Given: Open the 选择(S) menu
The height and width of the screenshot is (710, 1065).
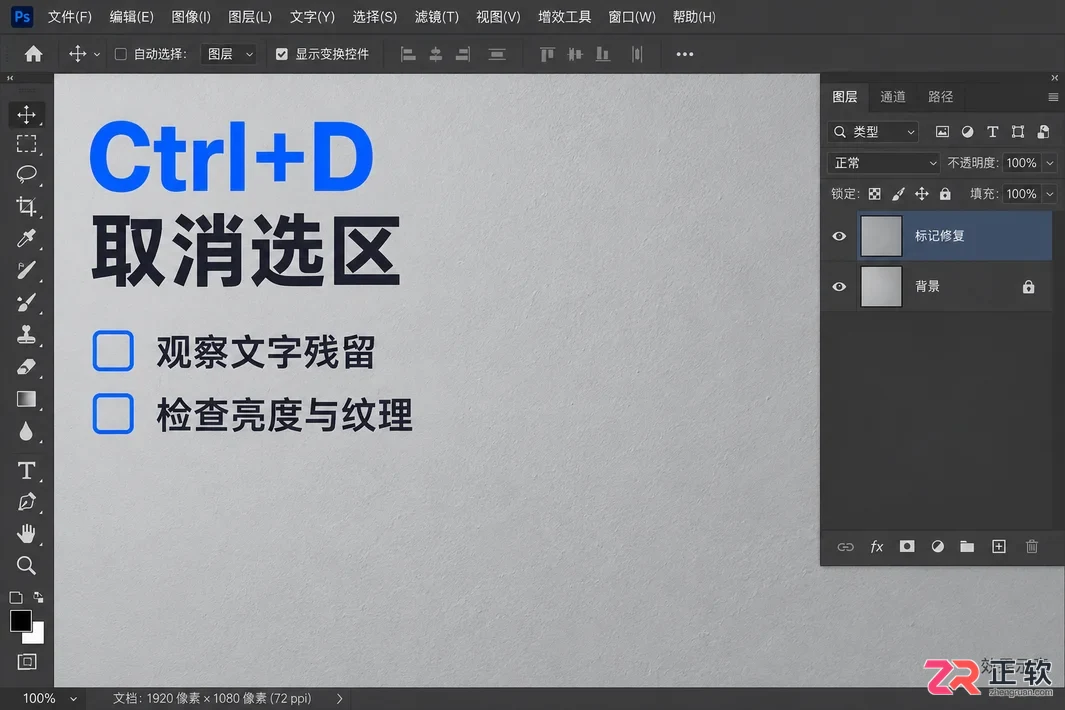Looking at the screenshot, I should click(375, 17).
